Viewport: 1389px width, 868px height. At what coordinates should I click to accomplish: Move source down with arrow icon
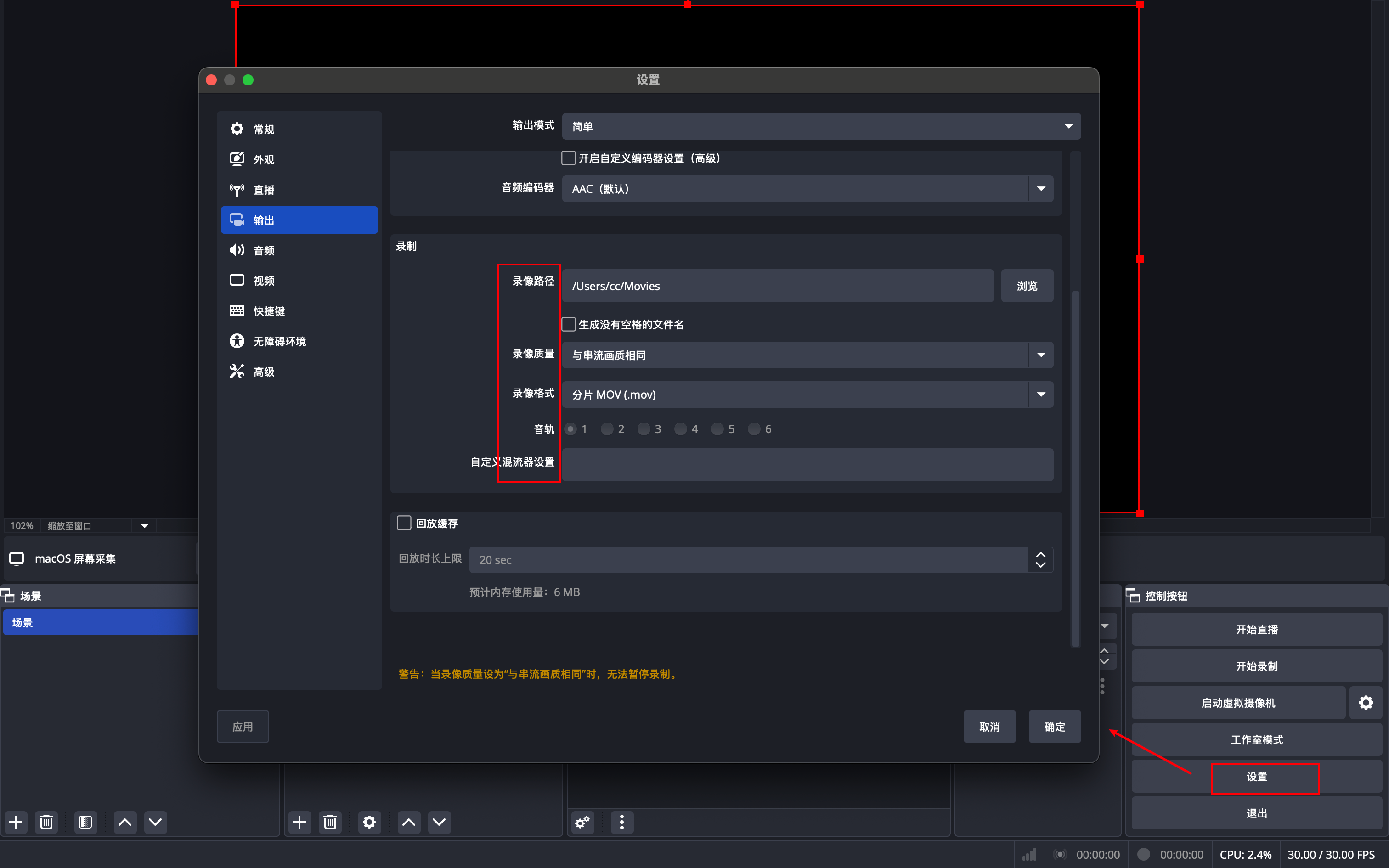[439, 822]
